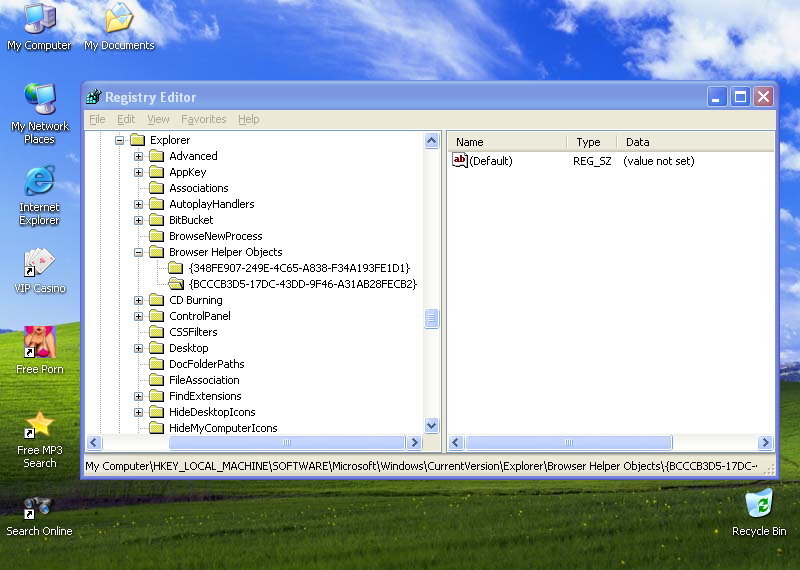This screenshot has width=800, height=570.
Task: Click the VIP Casino desktop shortcut
Action: point(39,263)
